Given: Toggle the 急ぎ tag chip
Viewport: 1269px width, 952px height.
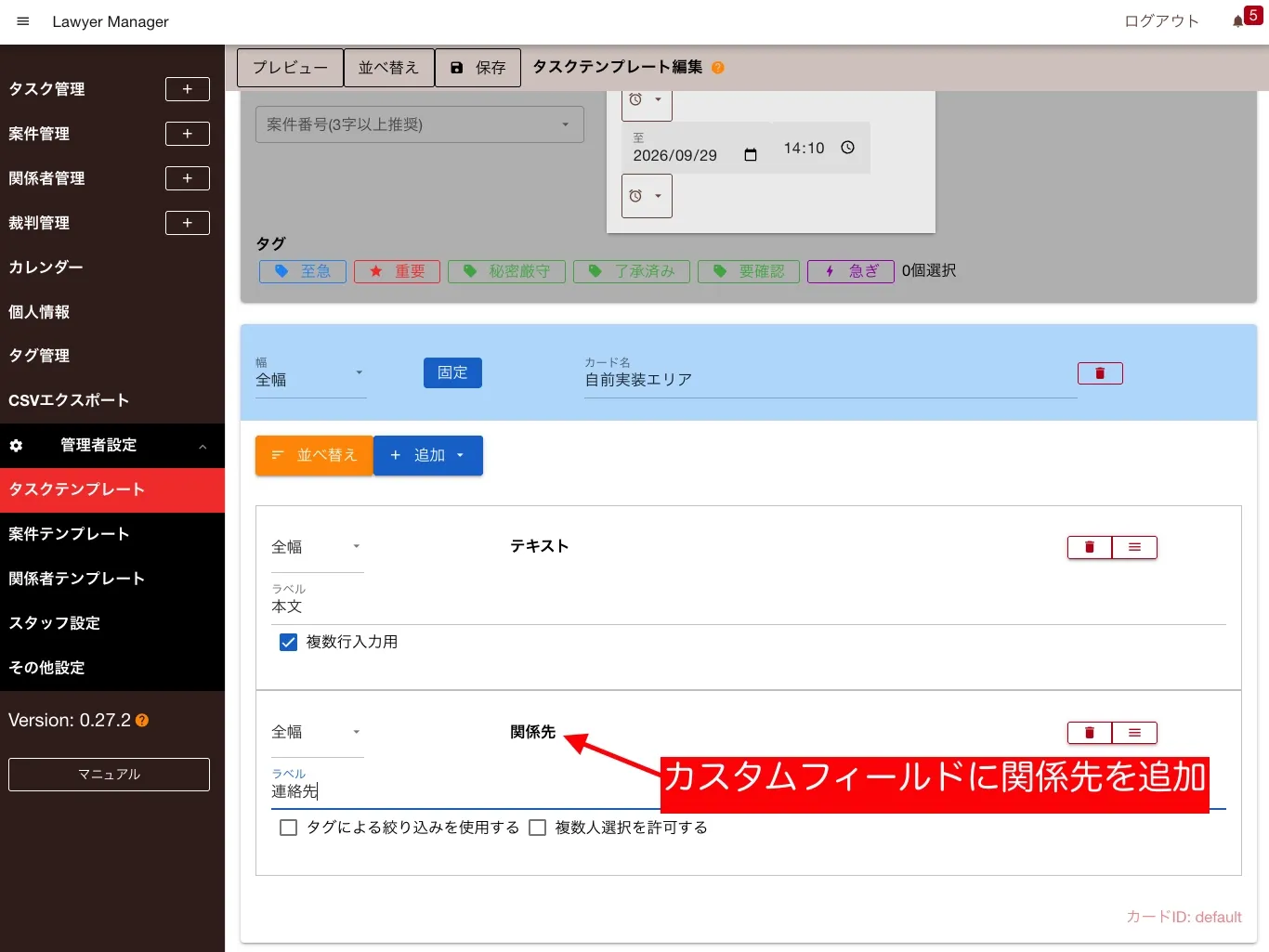Looking at the screenshot, I should click(x=851, y=271).
